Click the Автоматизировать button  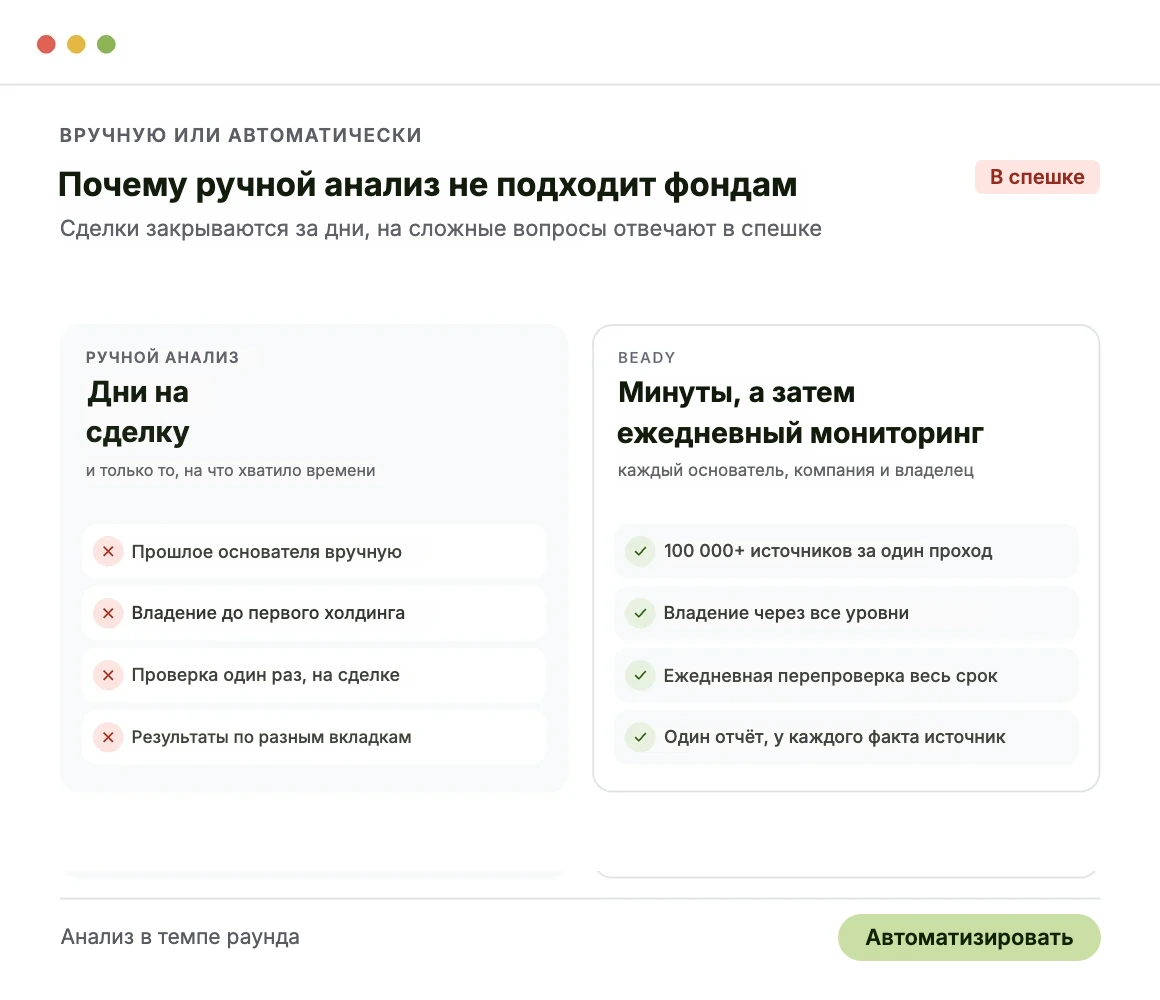pyautogui.click(x=969, y=937)
